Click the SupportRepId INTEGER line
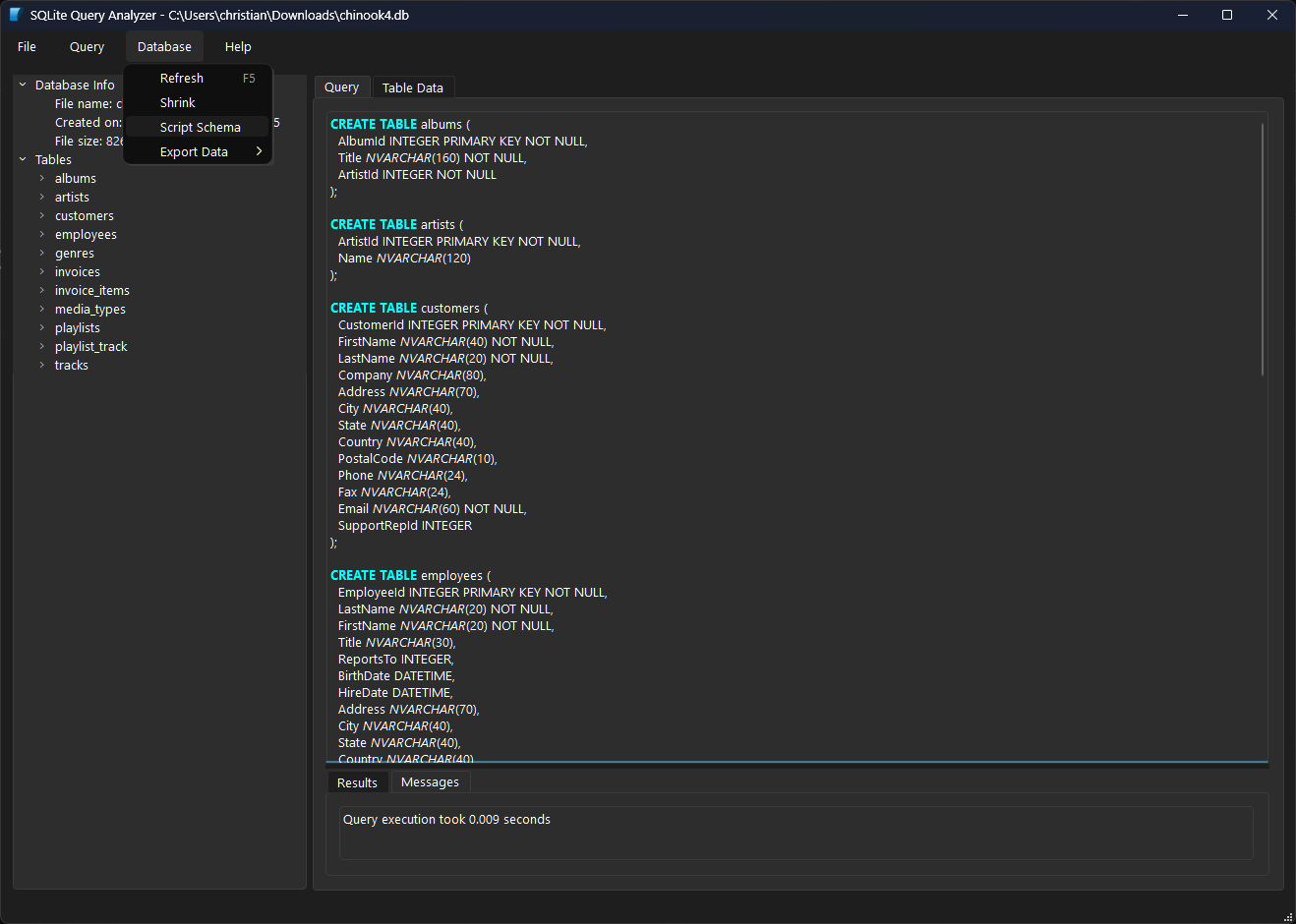 (x=405, y=525)
